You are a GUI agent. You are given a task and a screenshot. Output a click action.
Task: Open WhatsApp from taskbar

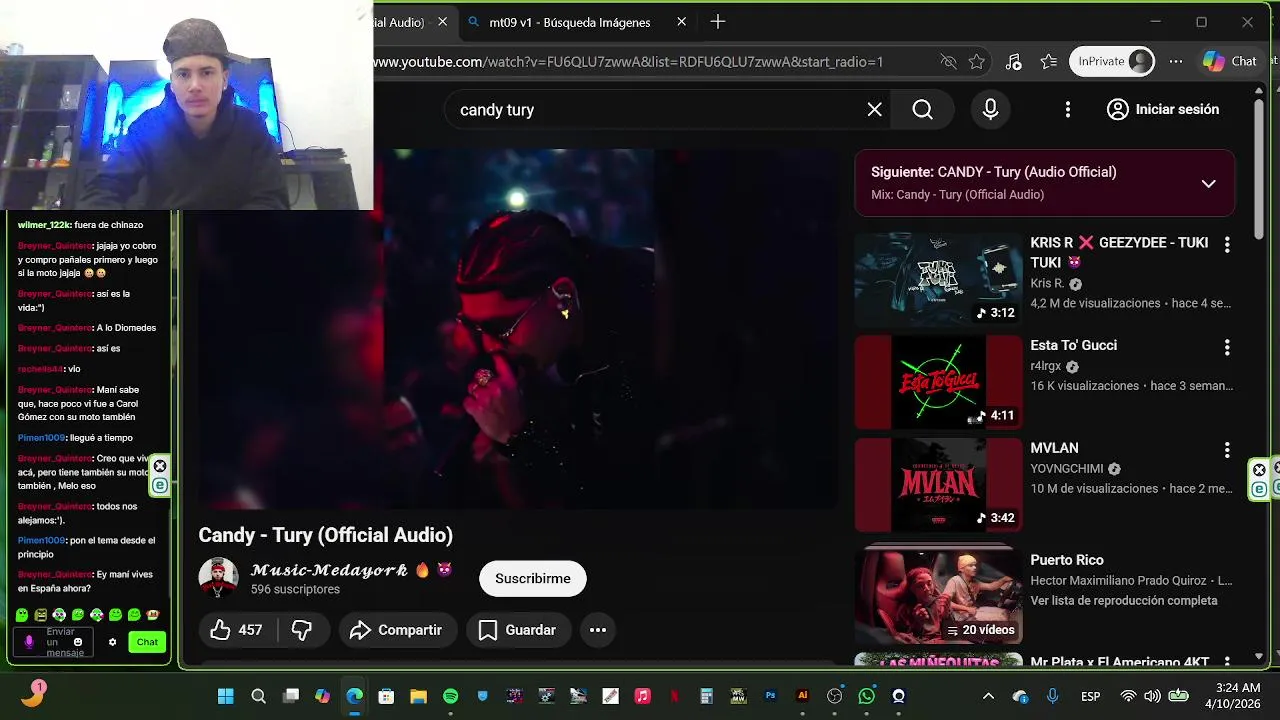coord(866,696)
